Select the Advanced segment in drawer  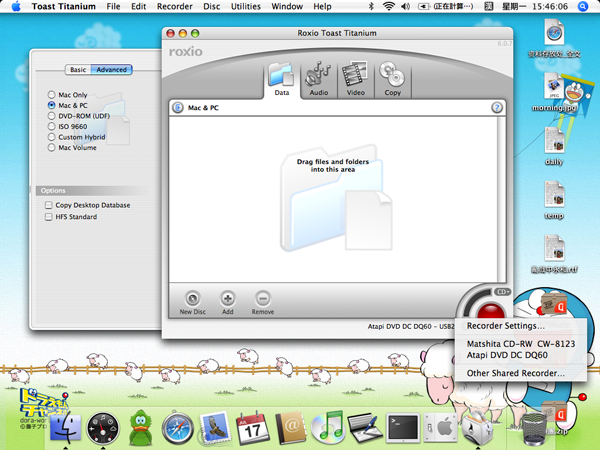click(111, 70)
